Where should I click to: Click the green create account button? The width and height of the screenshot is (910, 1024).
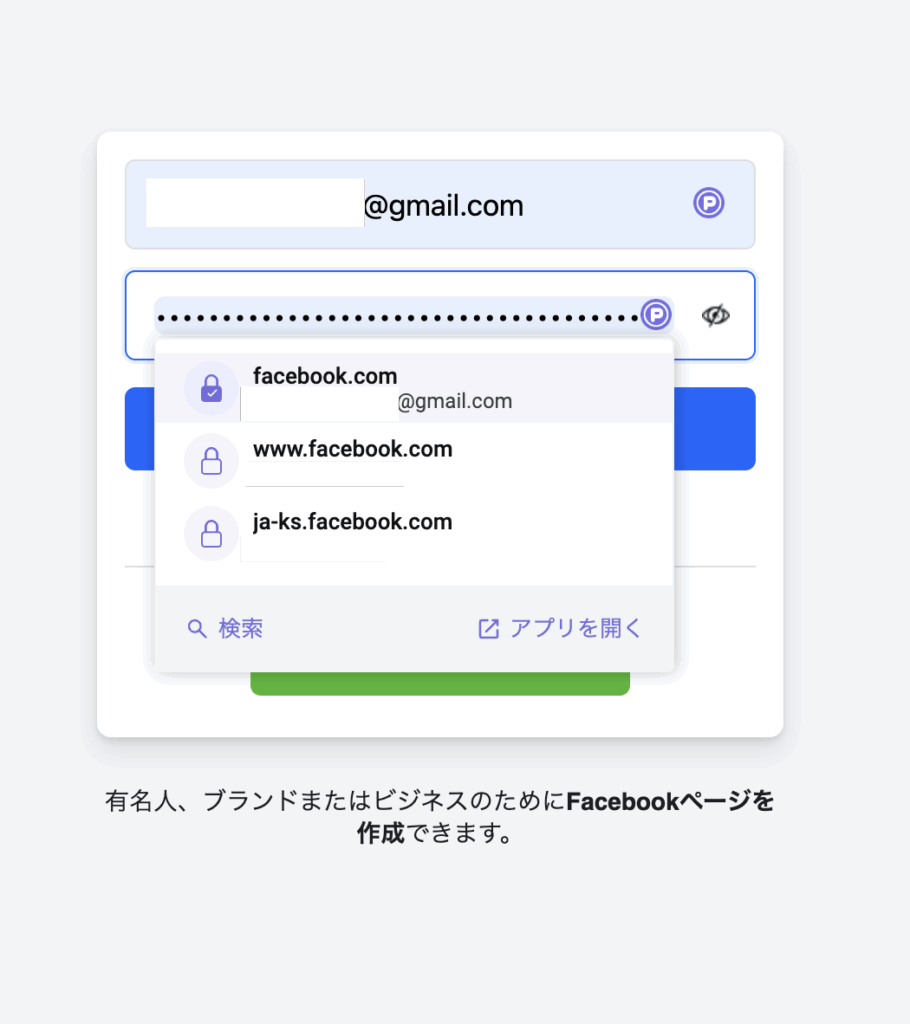440,684
